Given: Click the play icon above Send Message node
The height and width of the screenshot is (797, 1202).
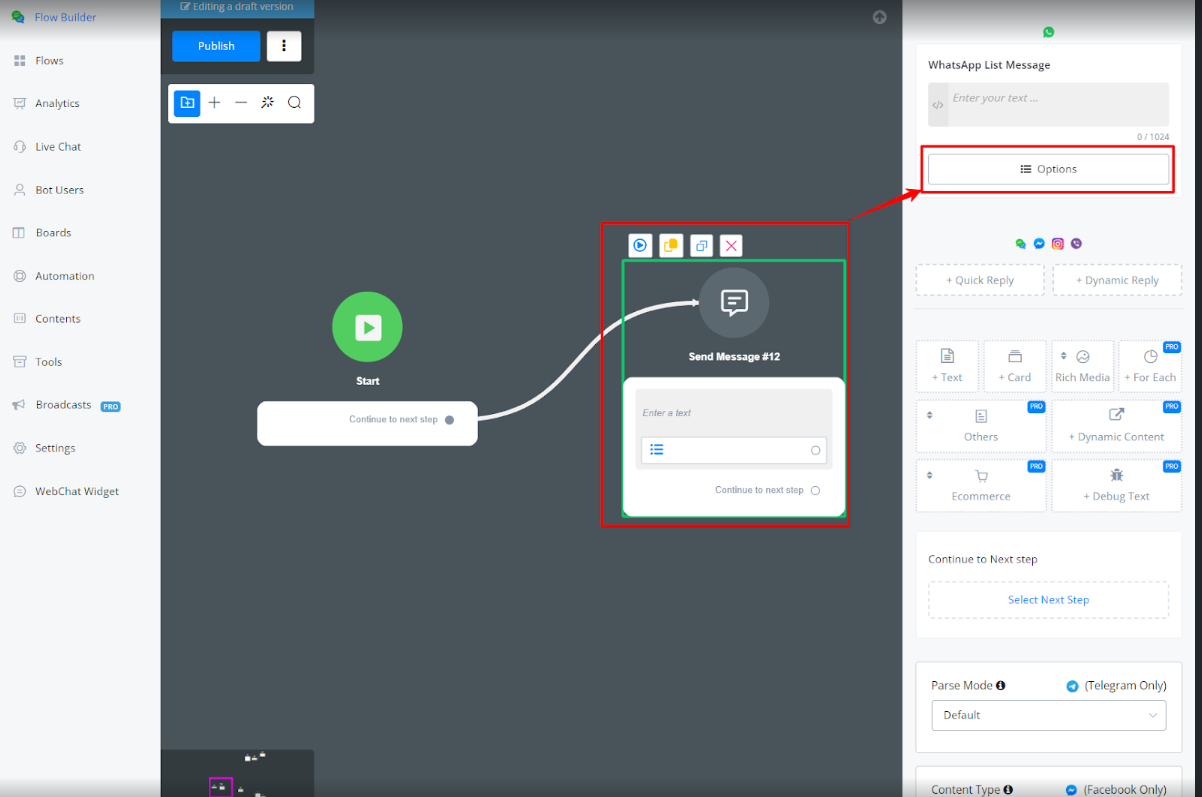Looking at the screenshot, I should pyautogui.click(x=640, y=246).
